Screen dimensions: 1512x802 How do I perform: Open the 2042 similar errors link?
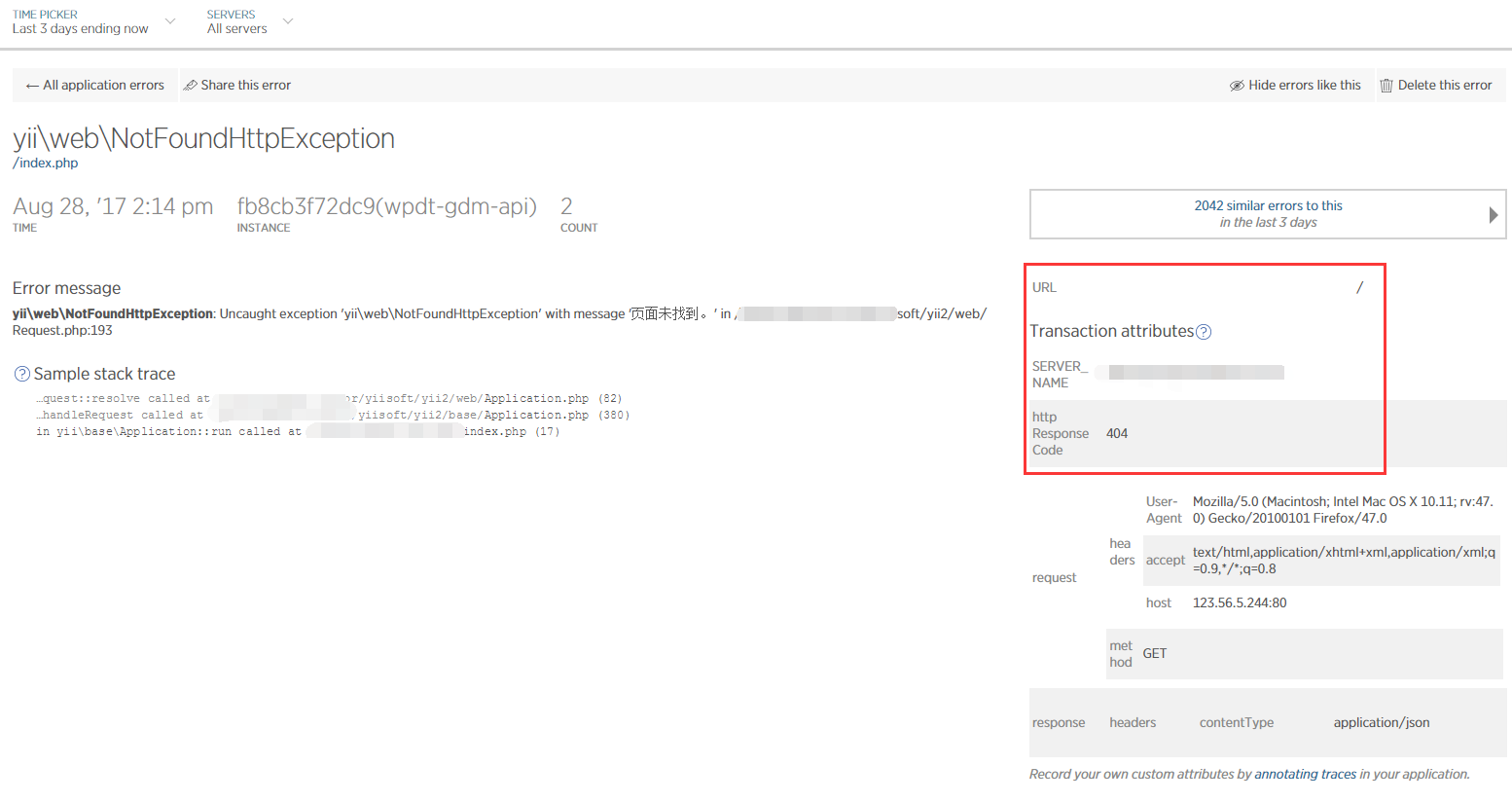[x=1269, y=205]
